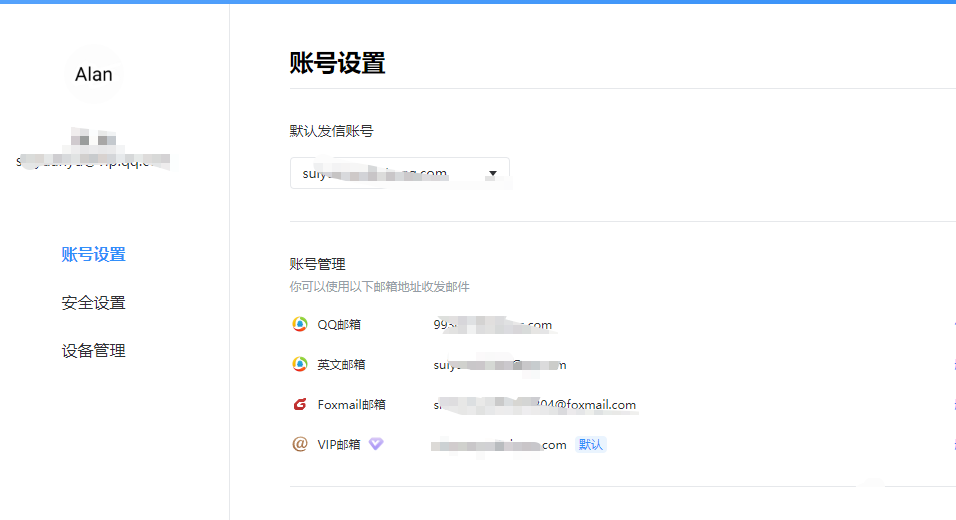Click the purple VIP diamond badge

click(x=376, y=444)
